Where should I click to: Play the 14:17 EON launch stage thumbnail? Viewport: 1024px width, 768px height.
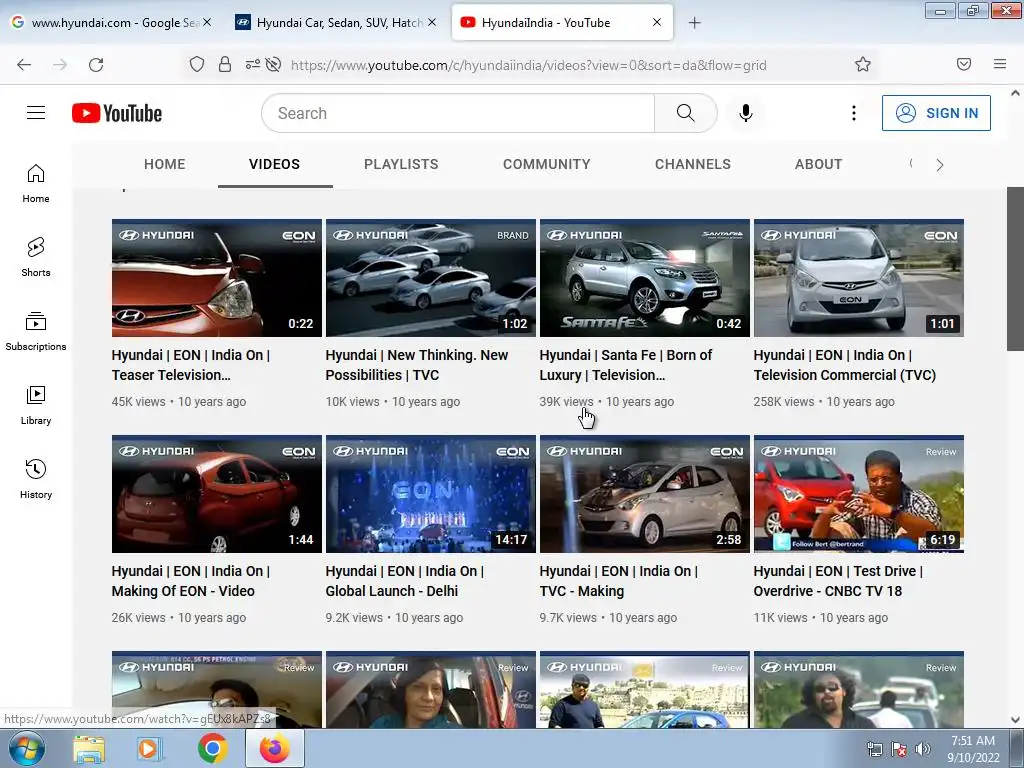[430, 494]
